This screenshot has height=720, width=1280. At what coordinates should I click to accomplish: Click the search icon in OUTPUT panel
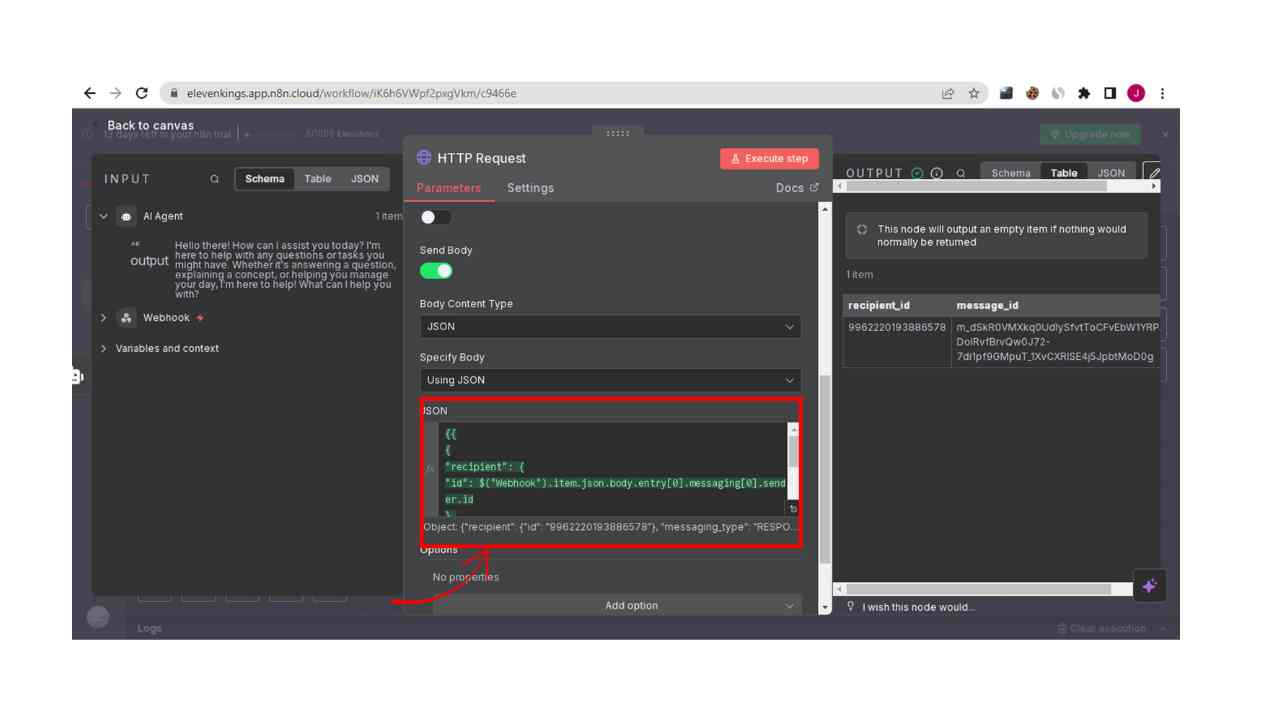click(x=961, y=173)
